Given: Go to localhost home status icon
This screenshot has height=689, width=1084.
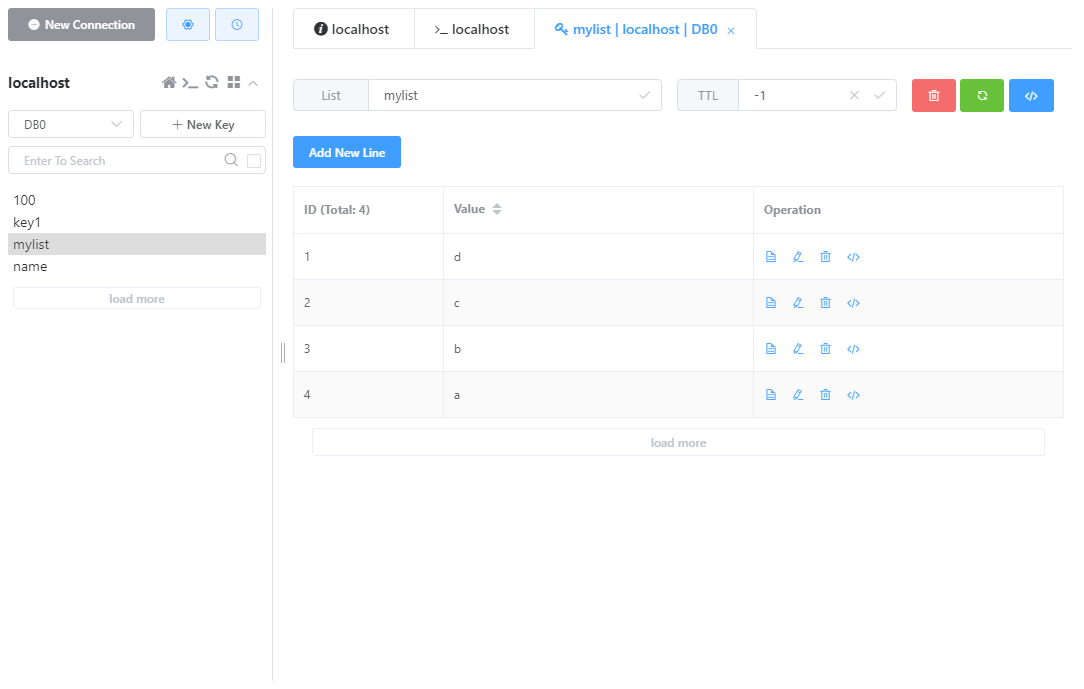Looking at the screenshot, I should click(169, 83).
